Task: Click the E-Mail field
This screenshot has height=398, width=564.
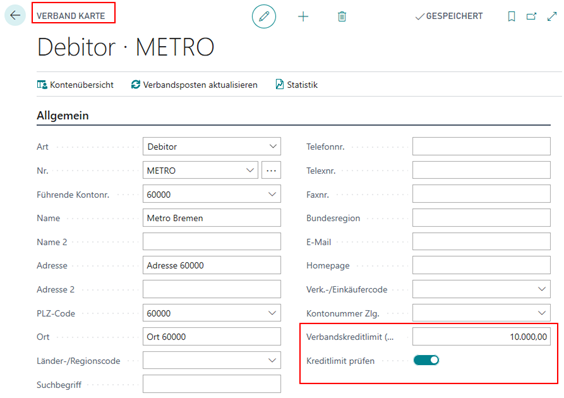Action: click(x=481, y=241)
